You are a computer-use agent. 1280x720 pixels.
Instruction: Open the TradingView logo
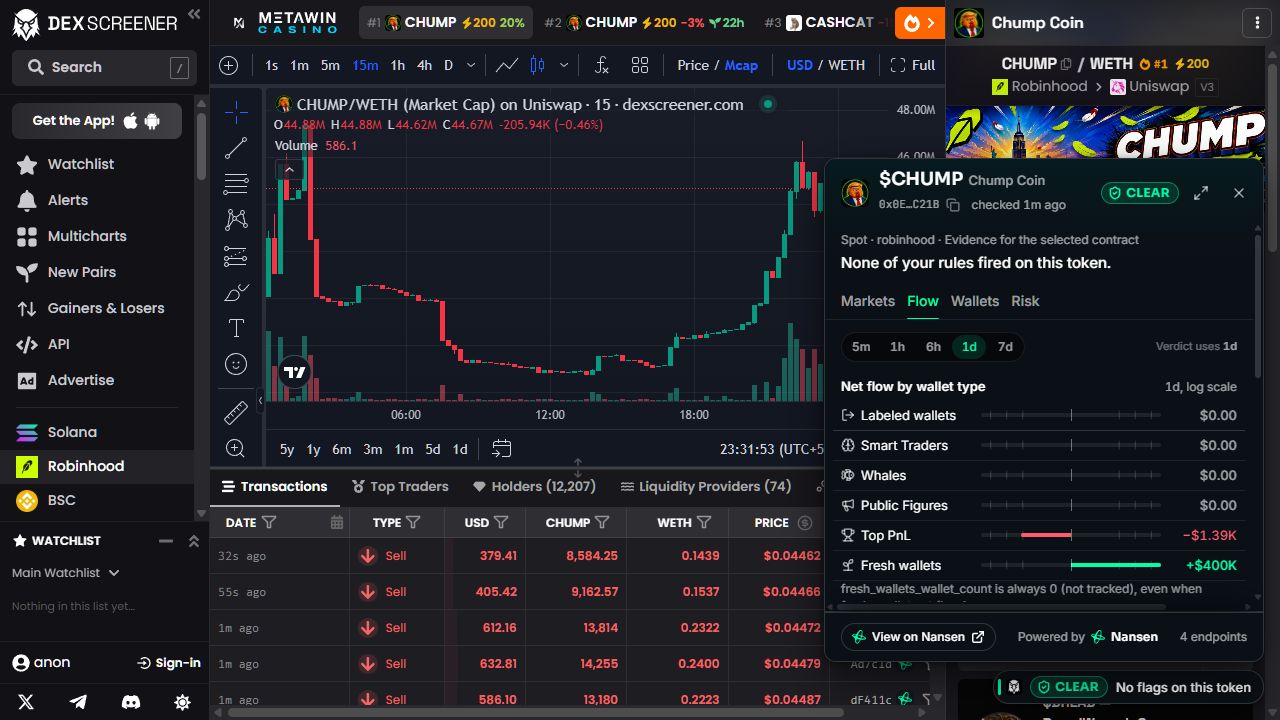pos(294,372)
